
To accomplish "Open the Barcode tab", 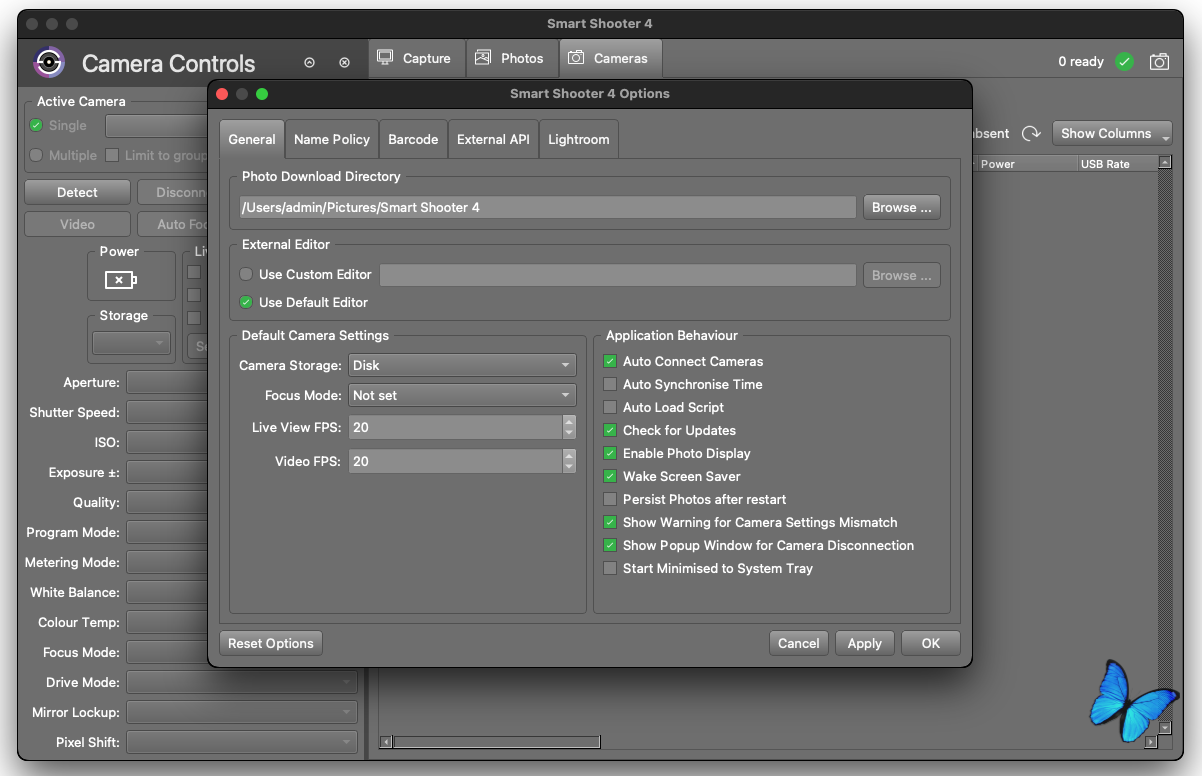I will click(413, 139).
